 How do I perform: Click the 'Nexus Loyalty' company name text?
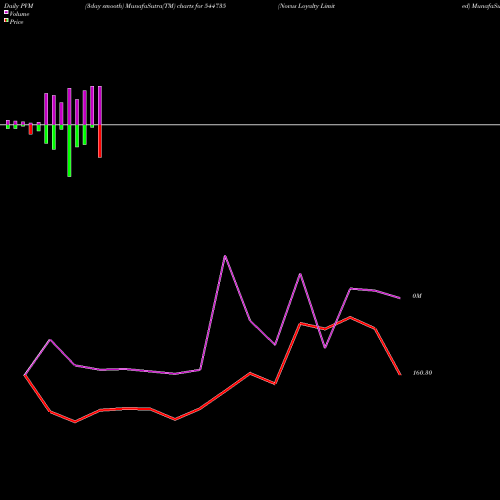pos(299,6)
